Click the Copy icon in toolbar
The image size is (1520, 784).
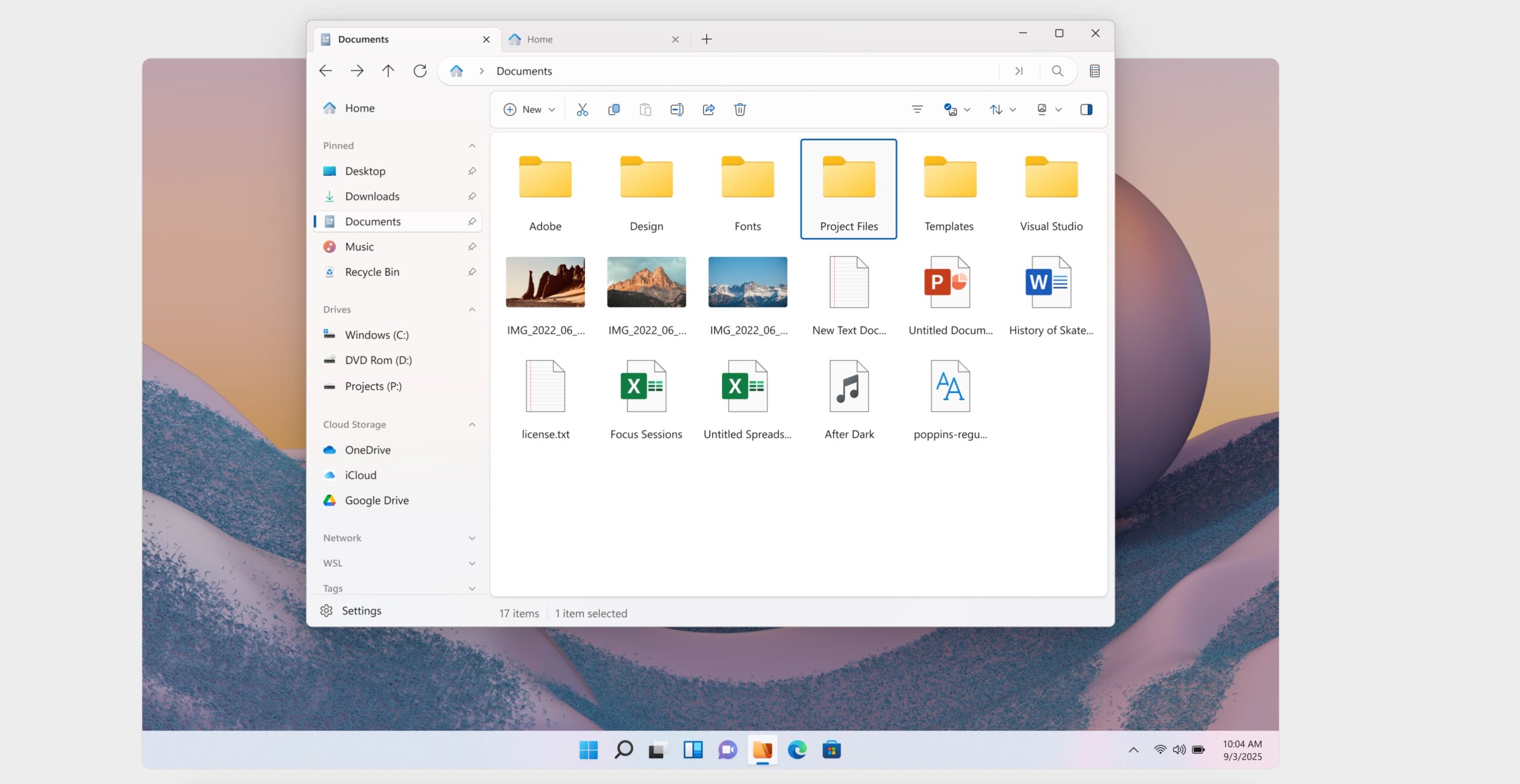pyautogui.click(x=614, y=109)
